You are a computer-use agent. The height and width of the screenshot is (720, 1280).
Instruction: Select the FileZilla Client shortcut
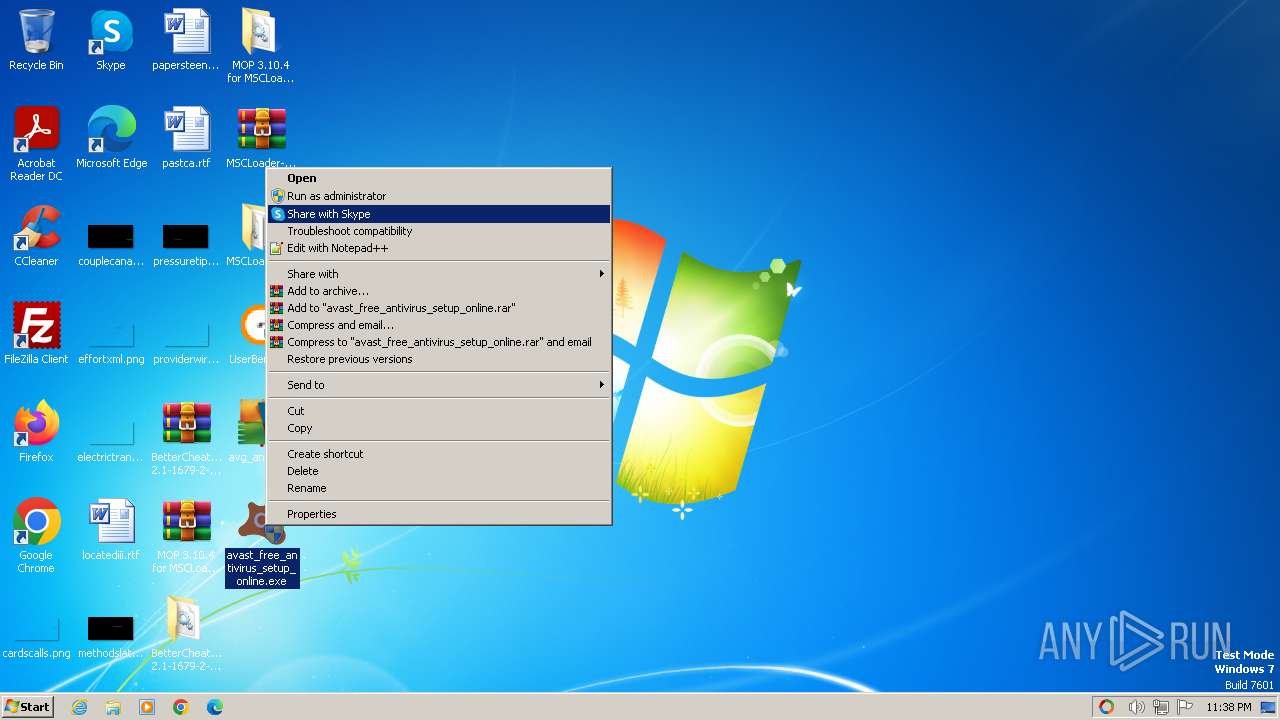36,334
